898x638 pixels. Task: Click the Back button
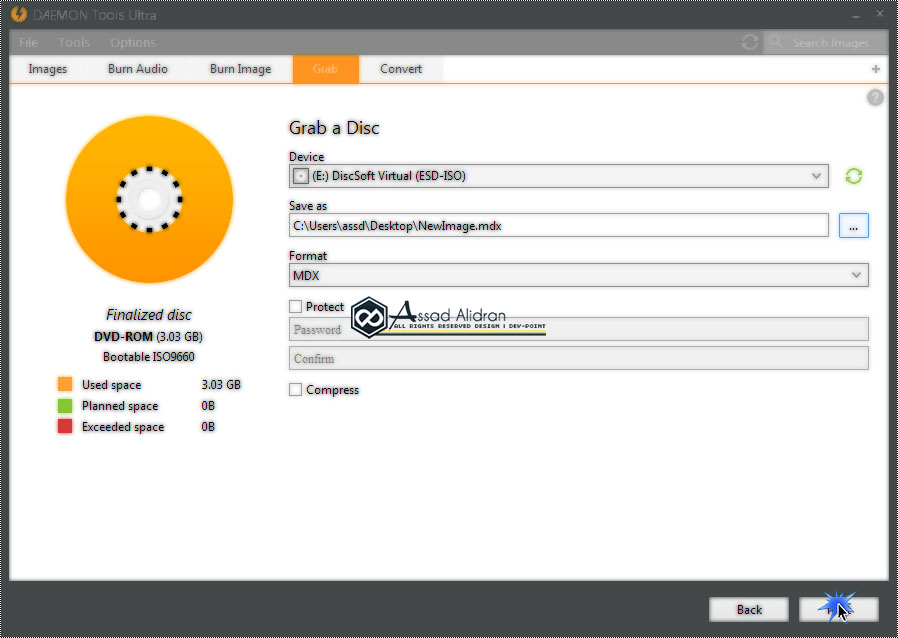[x=749, y=609]
